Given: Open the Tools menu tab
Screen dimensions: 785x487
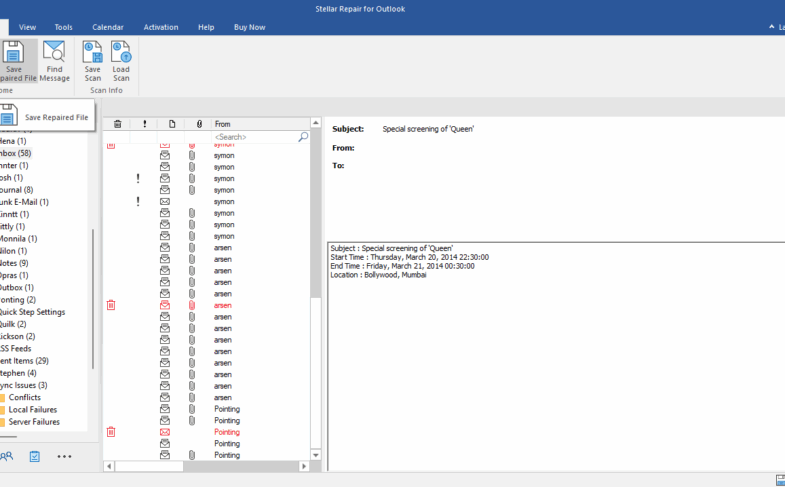Looking at the screenshot, I should 64,27.
